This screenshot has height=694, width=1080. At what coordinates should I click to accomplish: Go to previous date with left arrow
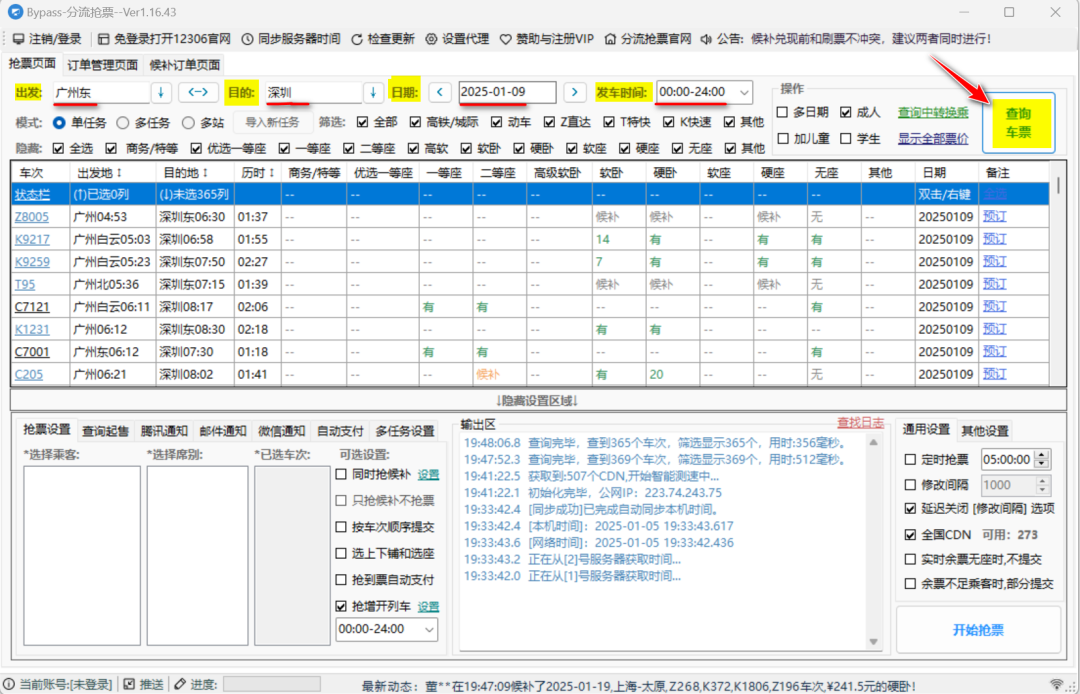pyautogui.click(x=439, y=92)
